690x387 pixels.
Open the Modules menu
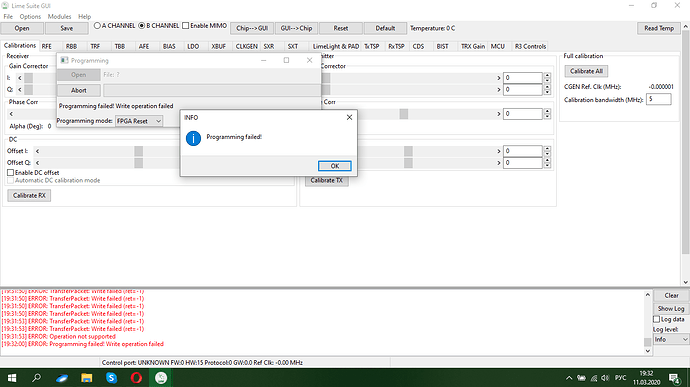[59, 16]
